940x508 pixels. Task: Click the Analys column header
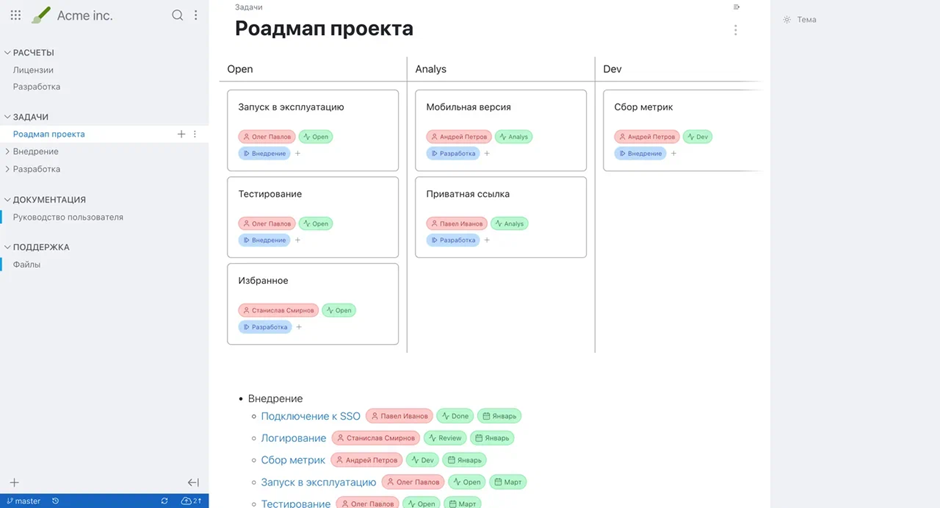click(430, 69)
